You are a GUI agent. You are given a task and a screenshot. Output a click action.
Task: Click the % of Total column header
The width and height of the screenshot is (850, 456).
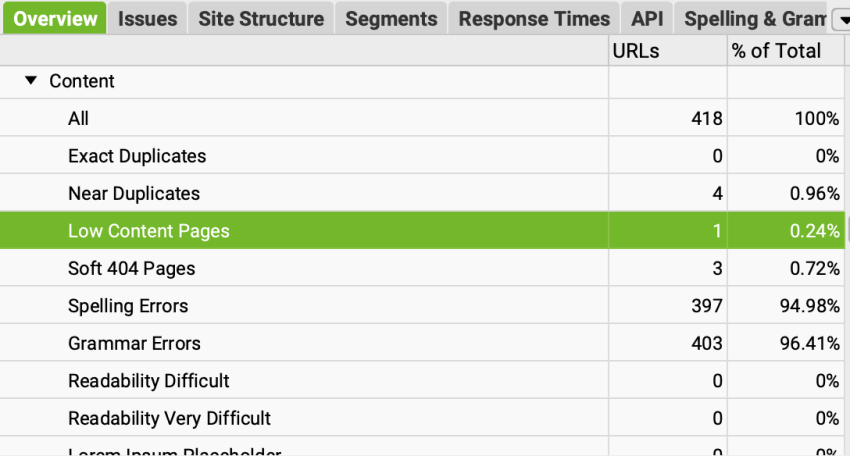[776, 51]
